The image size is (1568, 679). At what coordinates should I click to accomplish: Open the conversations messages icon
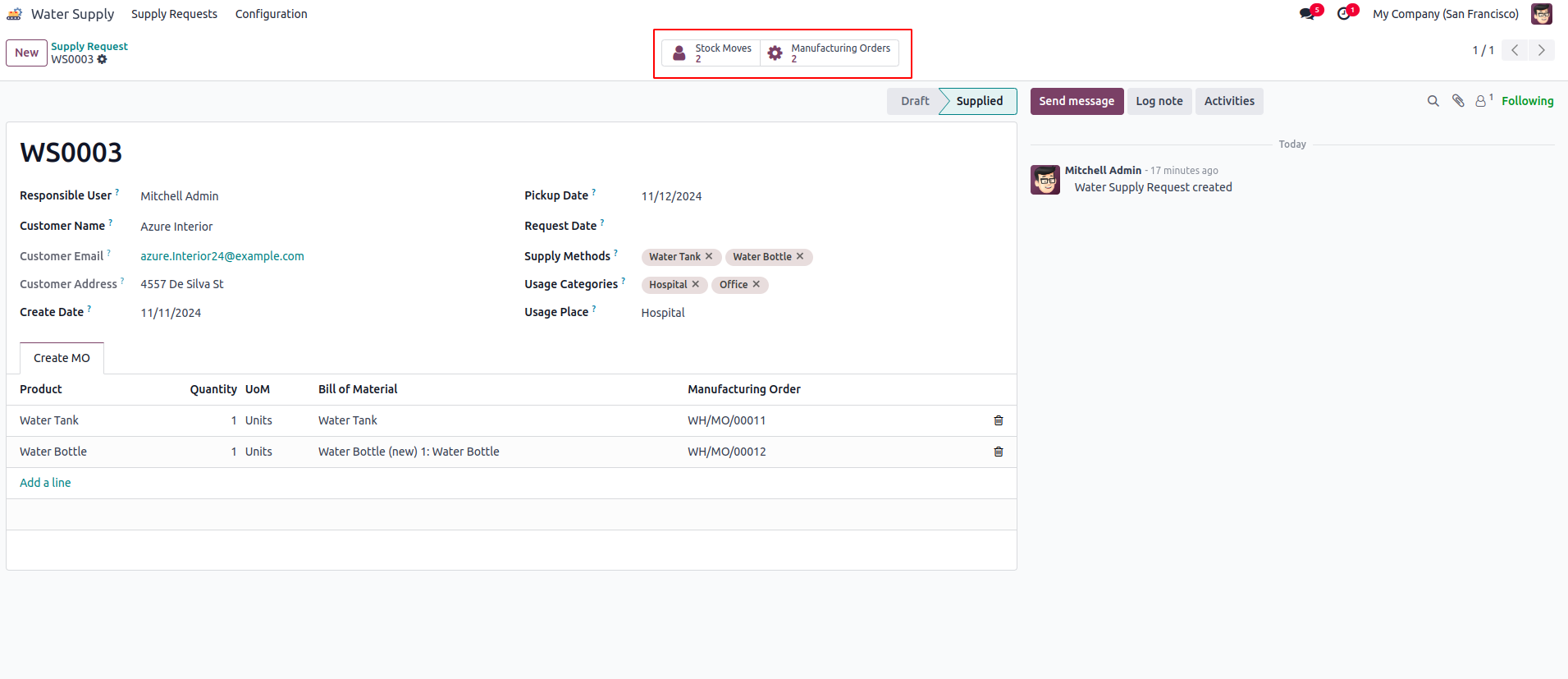pos(1307,14)
